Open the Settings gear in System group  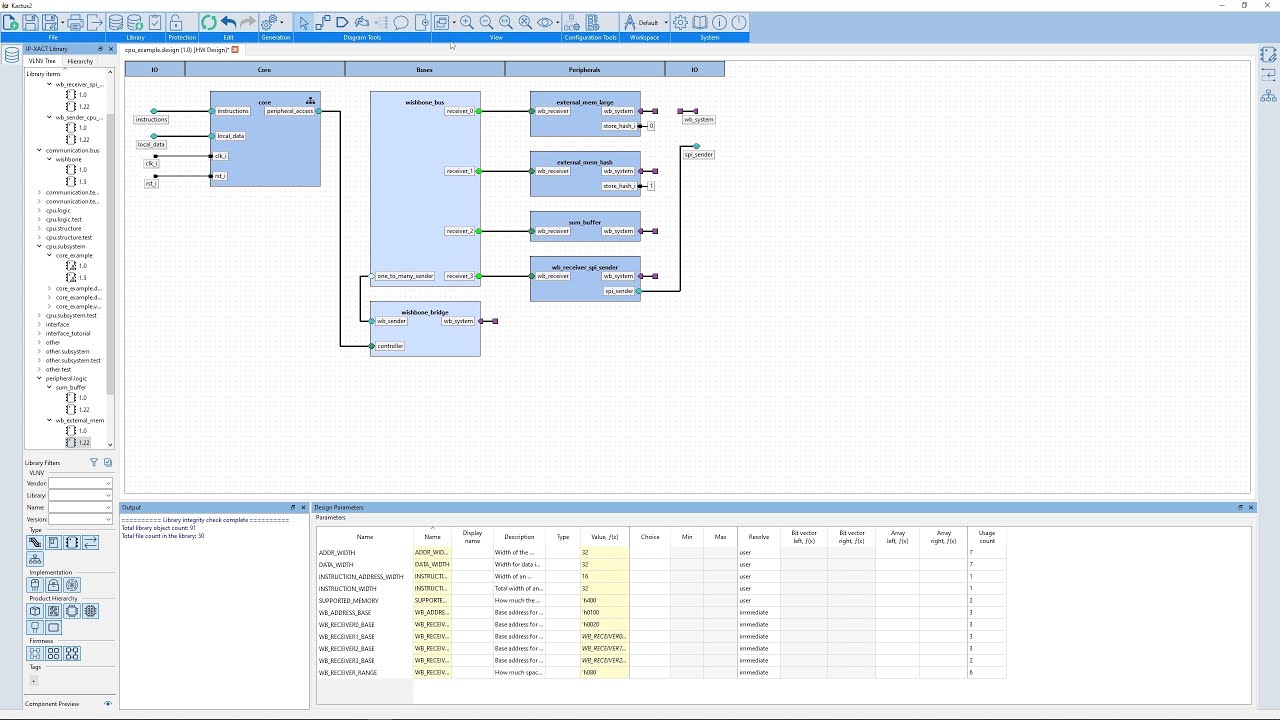pyautogui.click(x=680, y=22)
